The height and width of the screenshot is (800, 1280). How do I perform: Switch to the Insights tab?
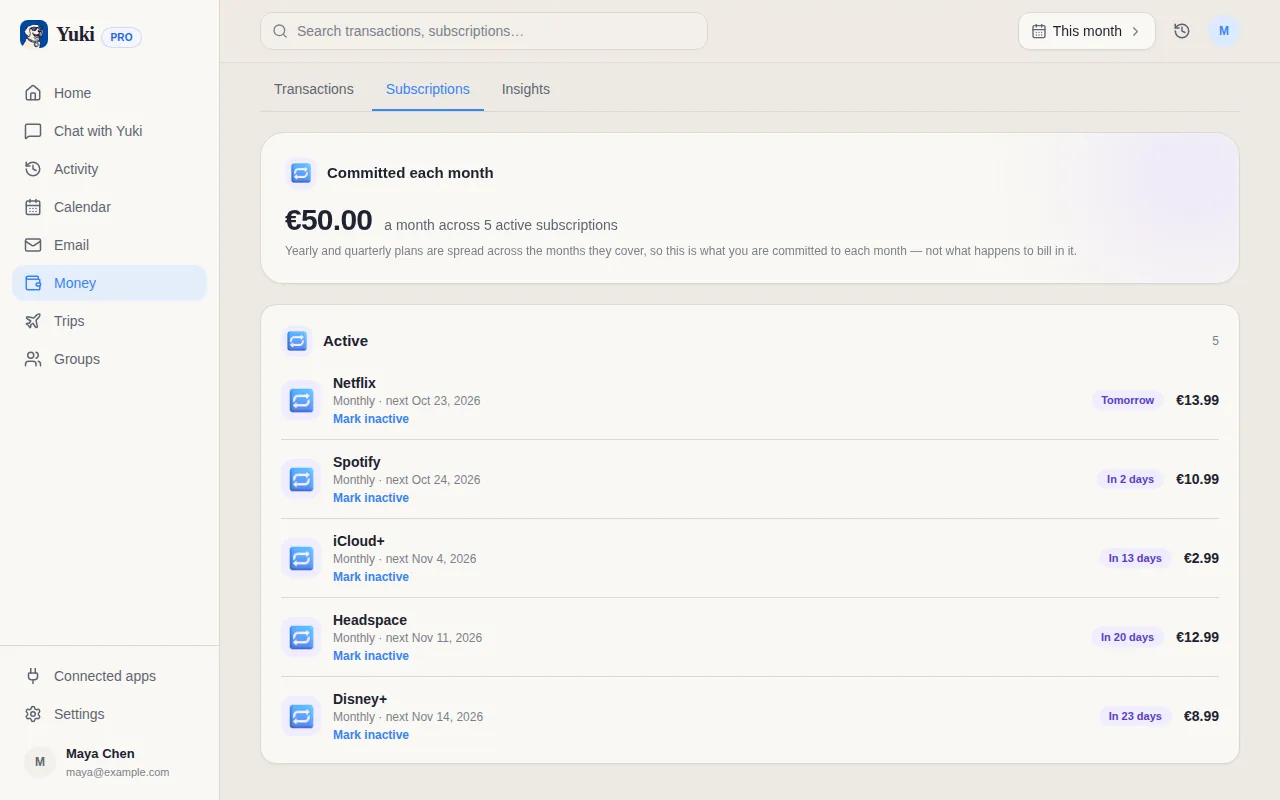(526, 89)
